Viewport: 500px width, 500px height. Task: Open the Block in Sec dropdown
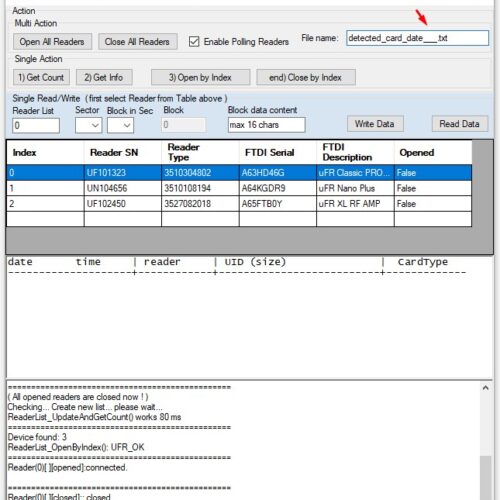pos(120,125)
